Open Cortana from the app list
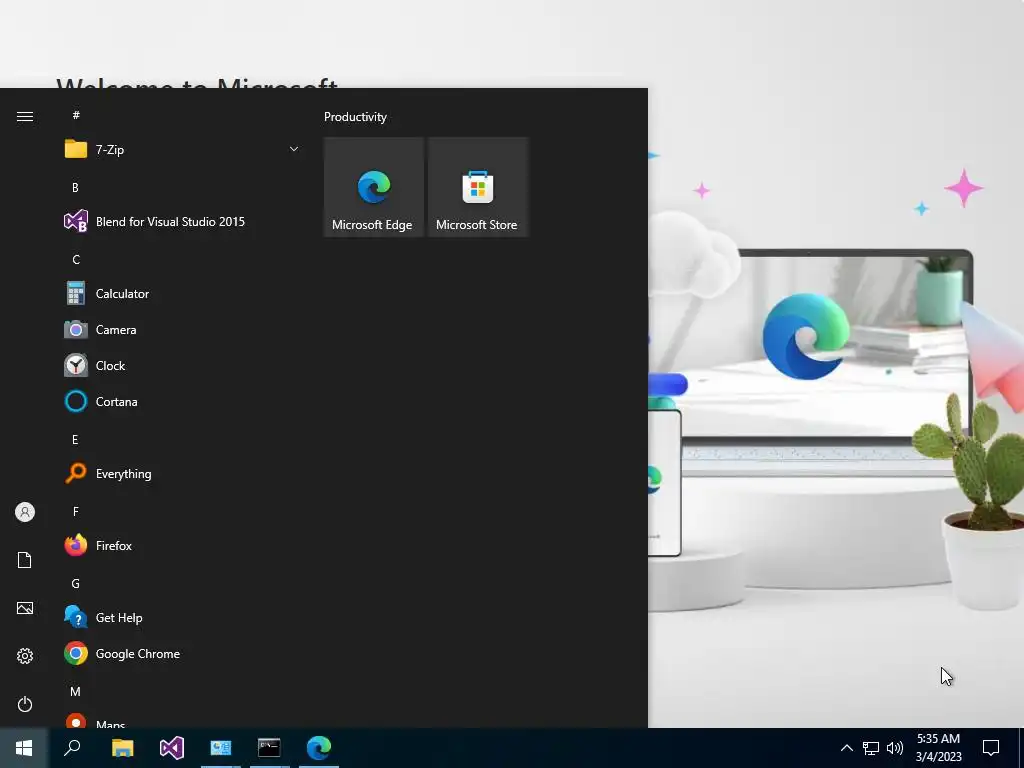The width and height of the screenshot is (1024, 768). click(182, 402)
